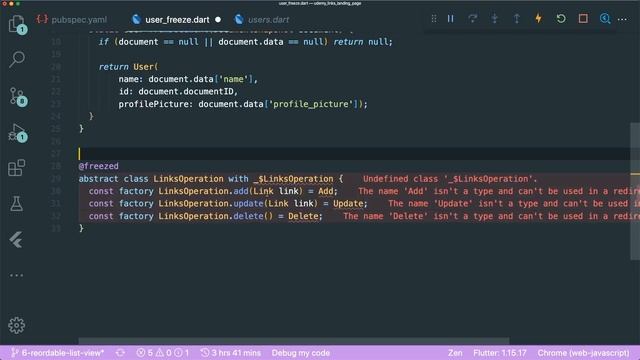Click the underlined Add type
This screenshot has height=360, width=640.
pos(325,191)
